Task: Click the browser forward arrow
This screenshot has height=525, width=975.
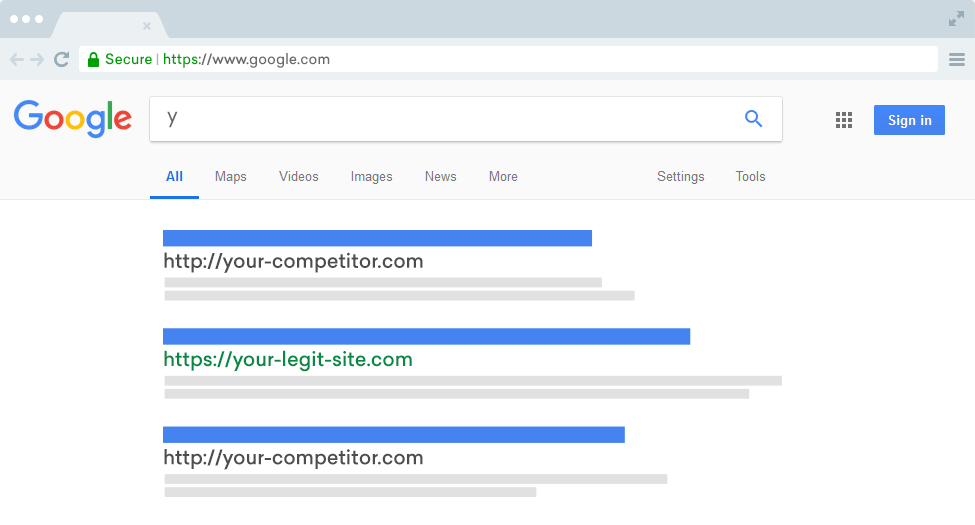Action: [38, 59]
